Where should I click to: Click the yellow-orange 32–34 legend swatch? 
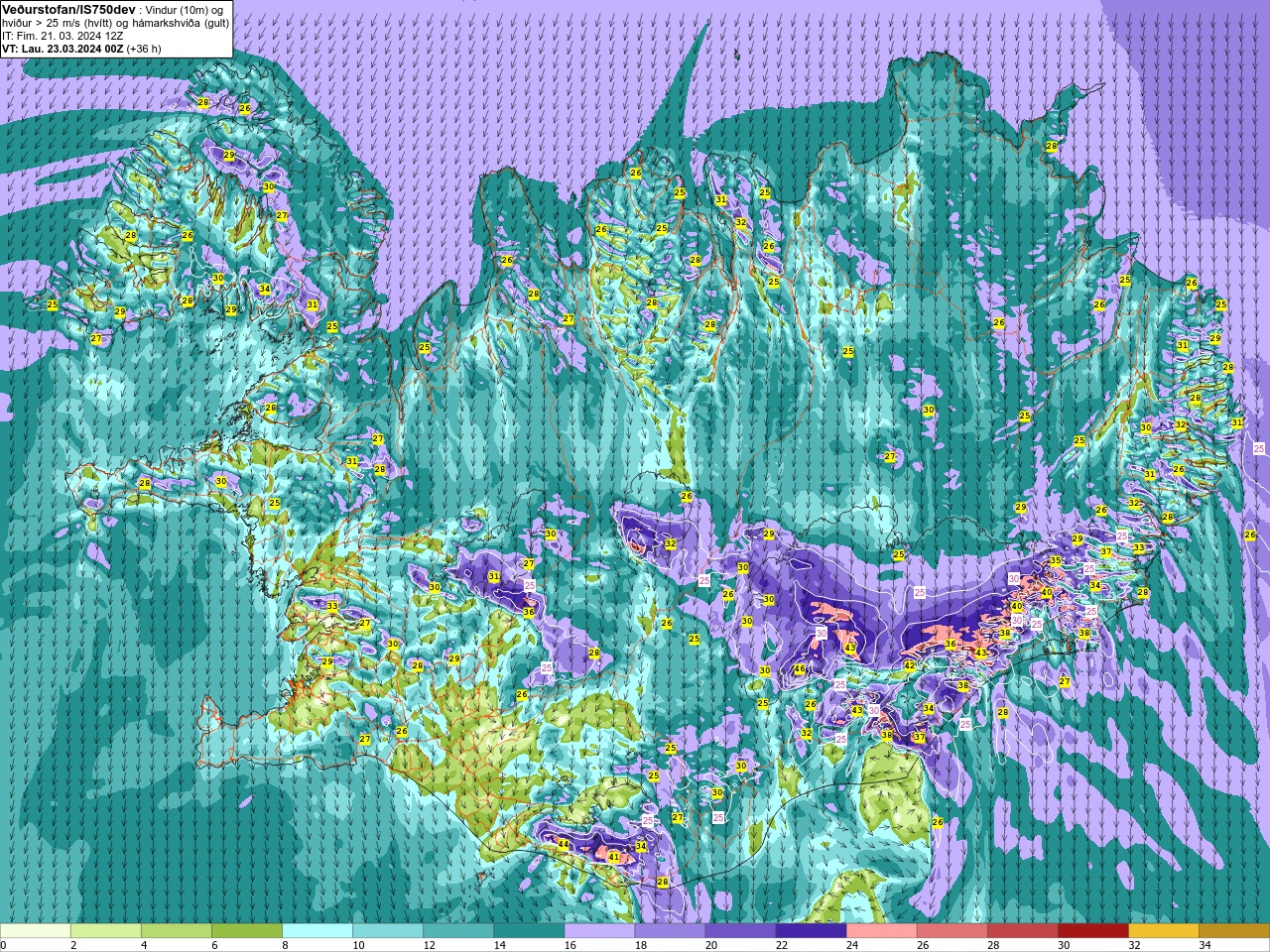click(x=1163, y=931)
